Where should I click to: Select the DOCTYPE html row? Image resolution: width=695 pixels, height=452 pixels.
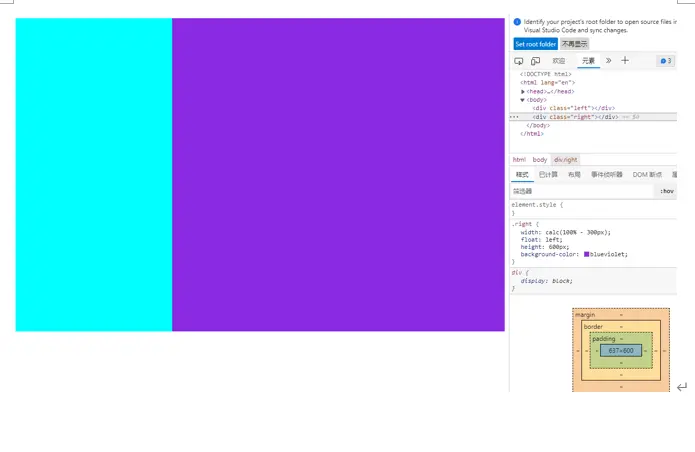pyautogui.click(x=546, y=74)
